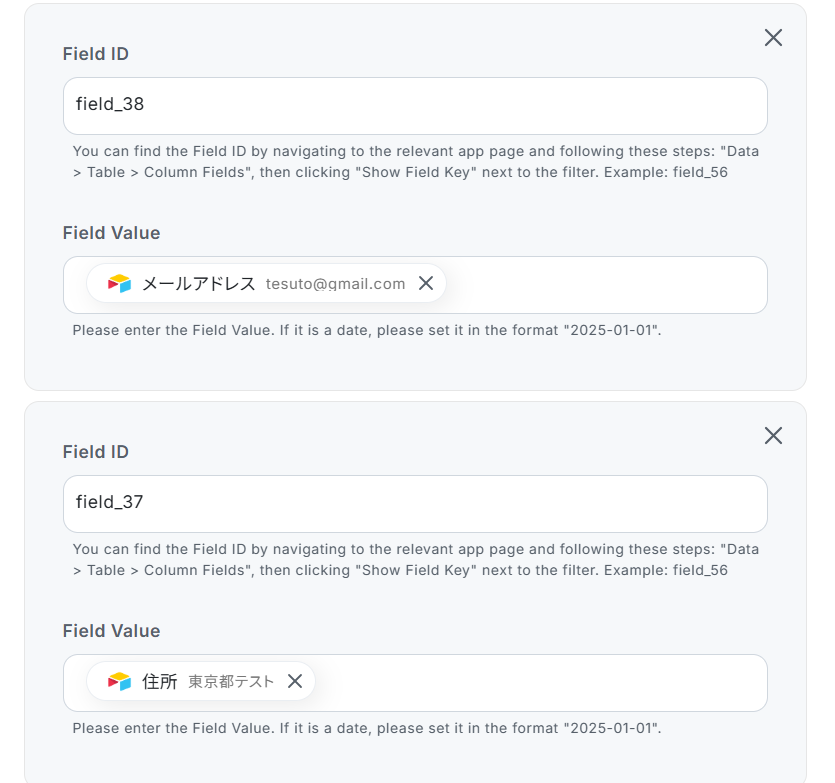Screen dimensions: 835x783
Task: Close the field_38 card with its X
Action: click(x=773, y=38)
